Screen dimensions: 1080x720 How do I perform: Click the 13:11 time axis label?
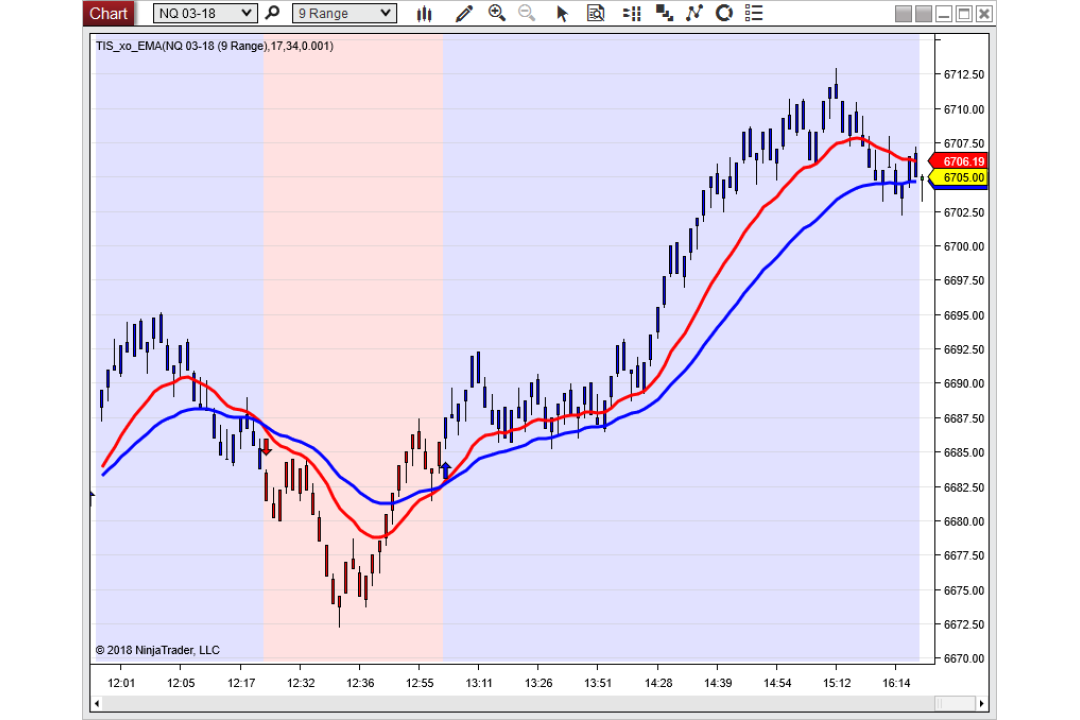[x=479, y=683]
